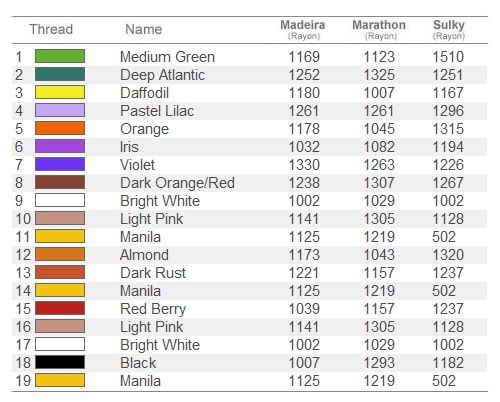The height and width of the screenshot is (402, 500).
Task: Click the Marathon (Rayon) column header
Action: click(x=379, y=29)
